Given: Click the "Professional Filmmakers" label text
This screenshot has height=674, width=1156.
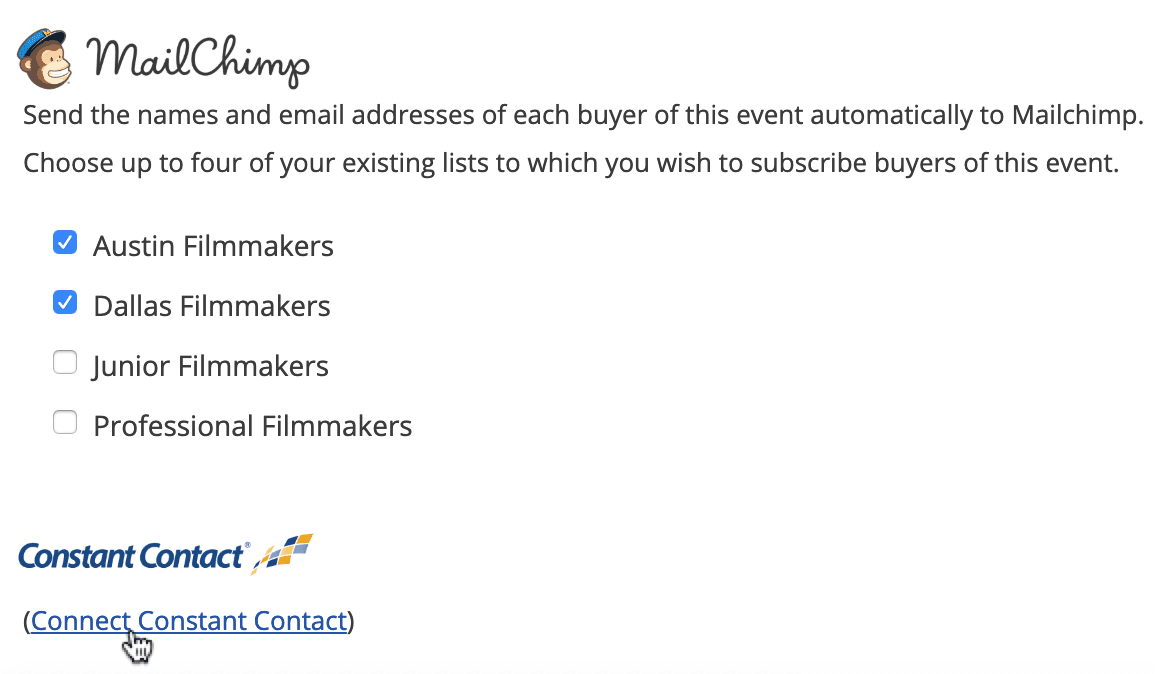Looking at the screenshot, I should click(x=252, y=427).
